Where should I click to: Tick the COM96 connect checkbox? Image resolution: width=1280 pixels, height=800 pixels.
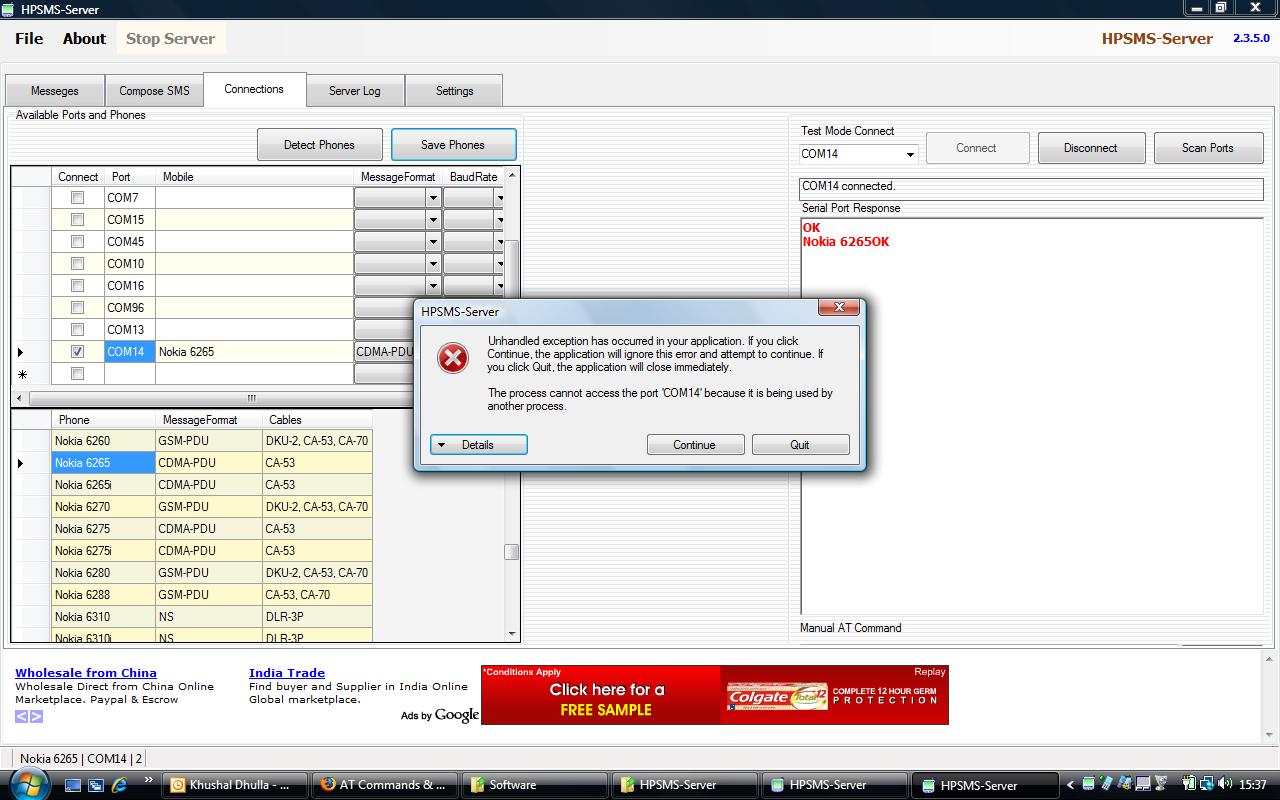point(77,308)
